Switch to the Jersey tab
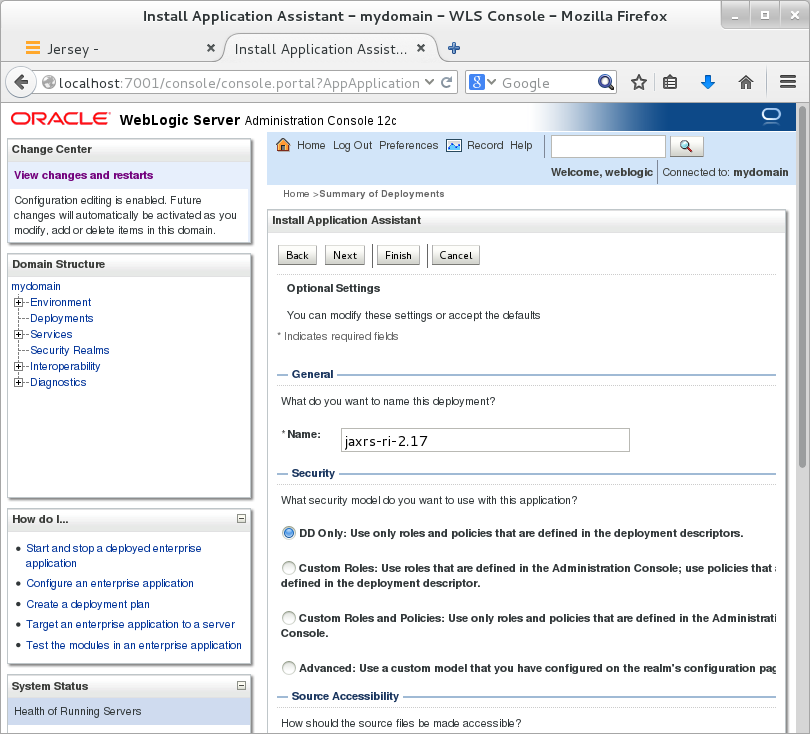Screen dimensions: 810x734 (x=120, y=49)
